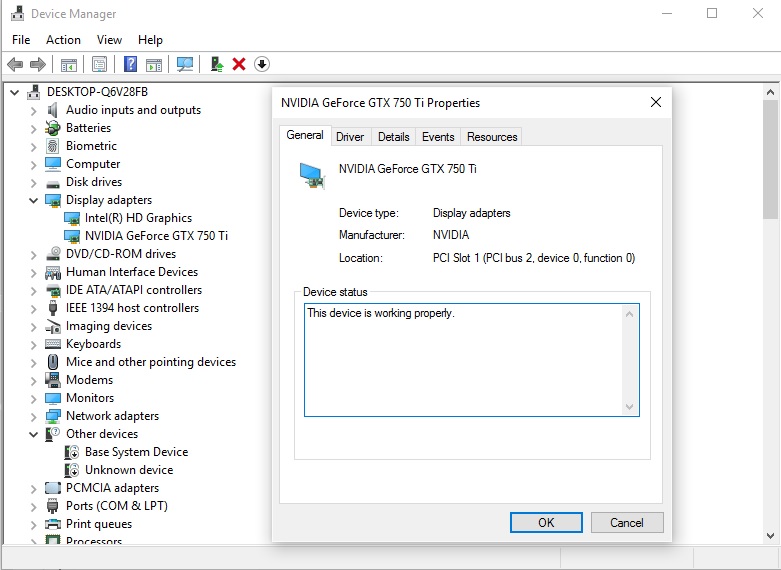Viewport: 781px width, 570px height.
Task: Click OK in the Properties dialog
Action: coord(546,523)
